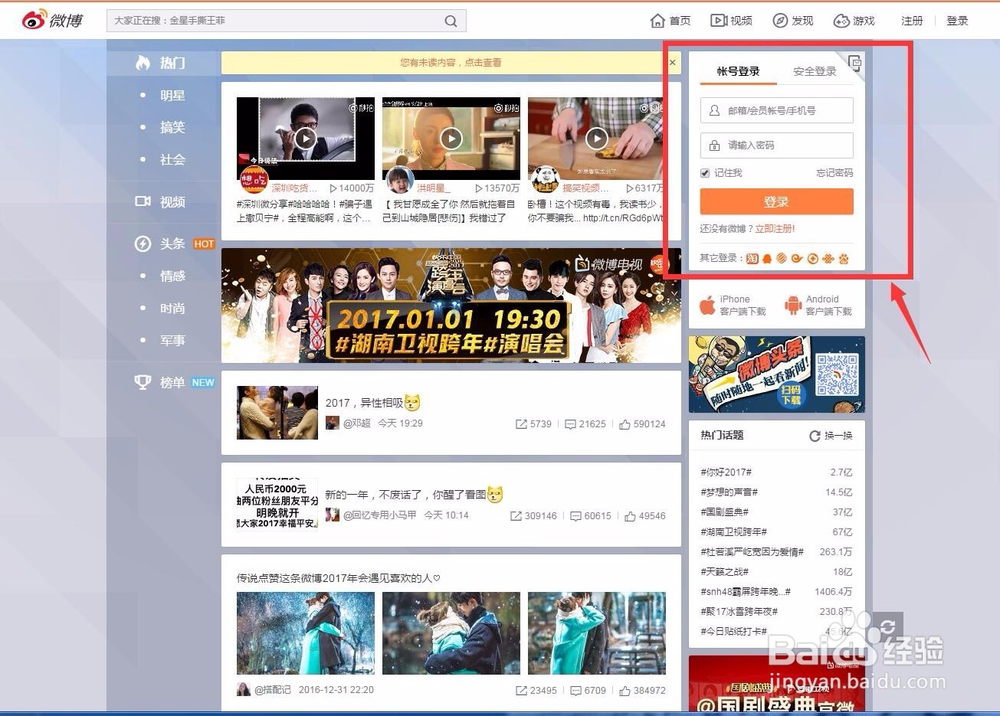Like 回忆专用小马甲's post (49546)
The image size is (1000, 716).
click(x=645, y=516)
